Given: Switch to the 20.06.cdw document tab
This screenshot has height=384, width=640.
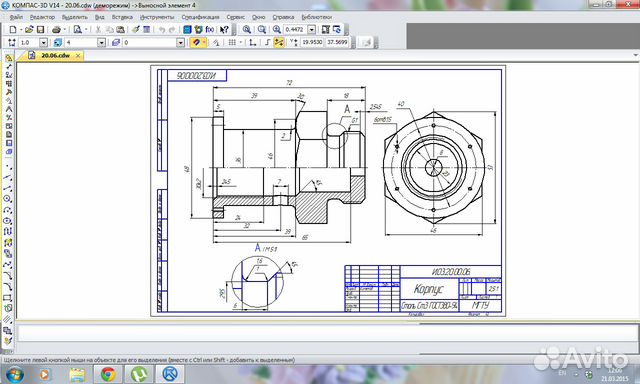Looking at the screenshot, I should coord(55,55).
